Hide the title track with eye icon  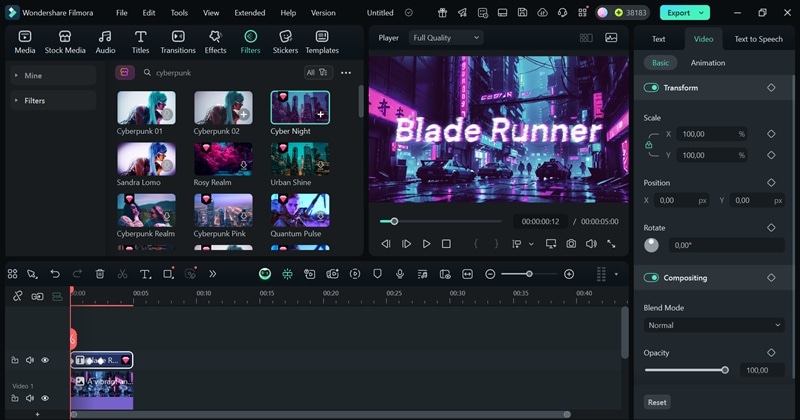tap(45, 360)
